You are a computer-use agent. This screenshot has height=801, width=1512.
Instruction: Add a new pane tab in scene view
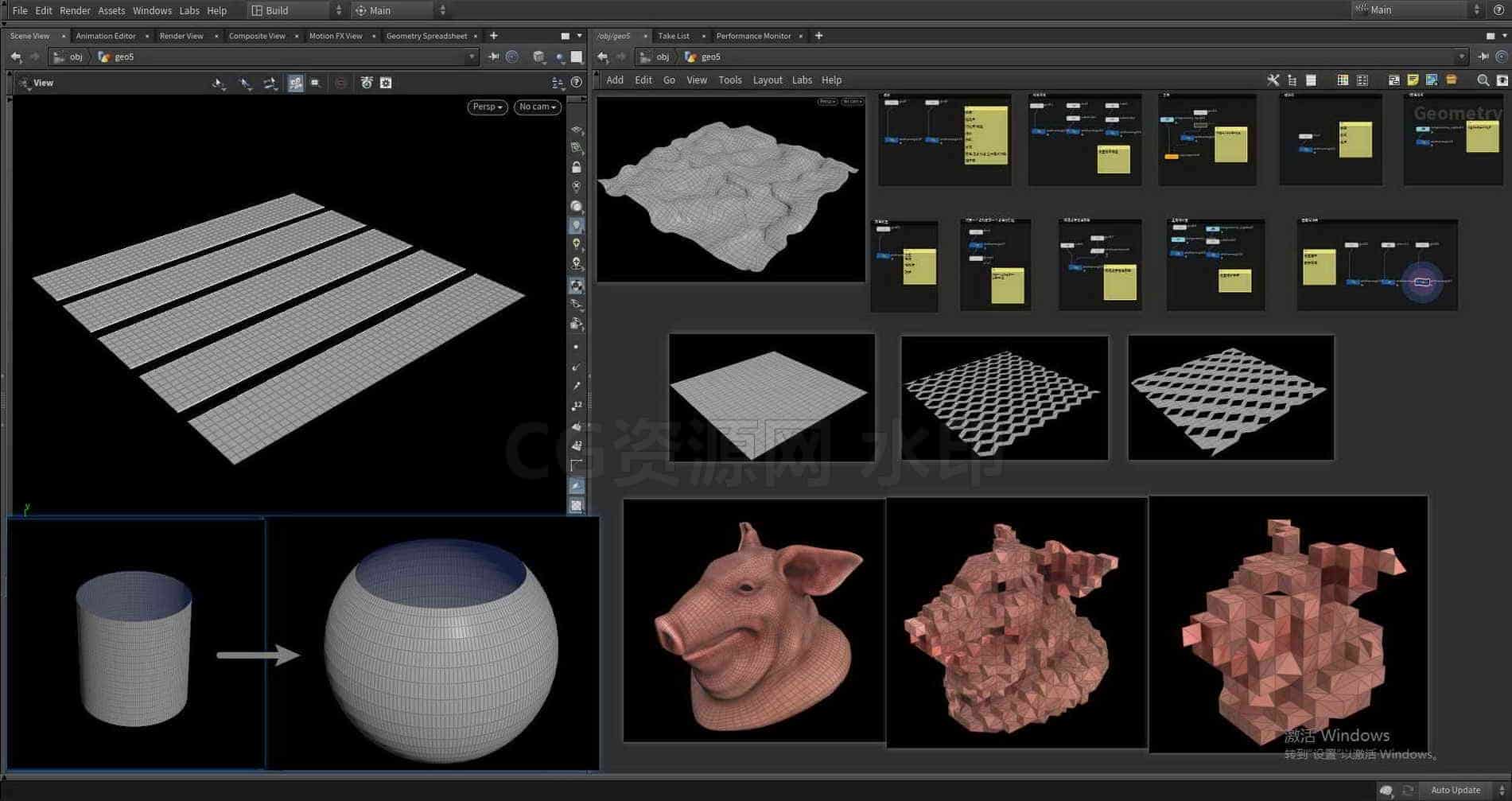[493, 36]
